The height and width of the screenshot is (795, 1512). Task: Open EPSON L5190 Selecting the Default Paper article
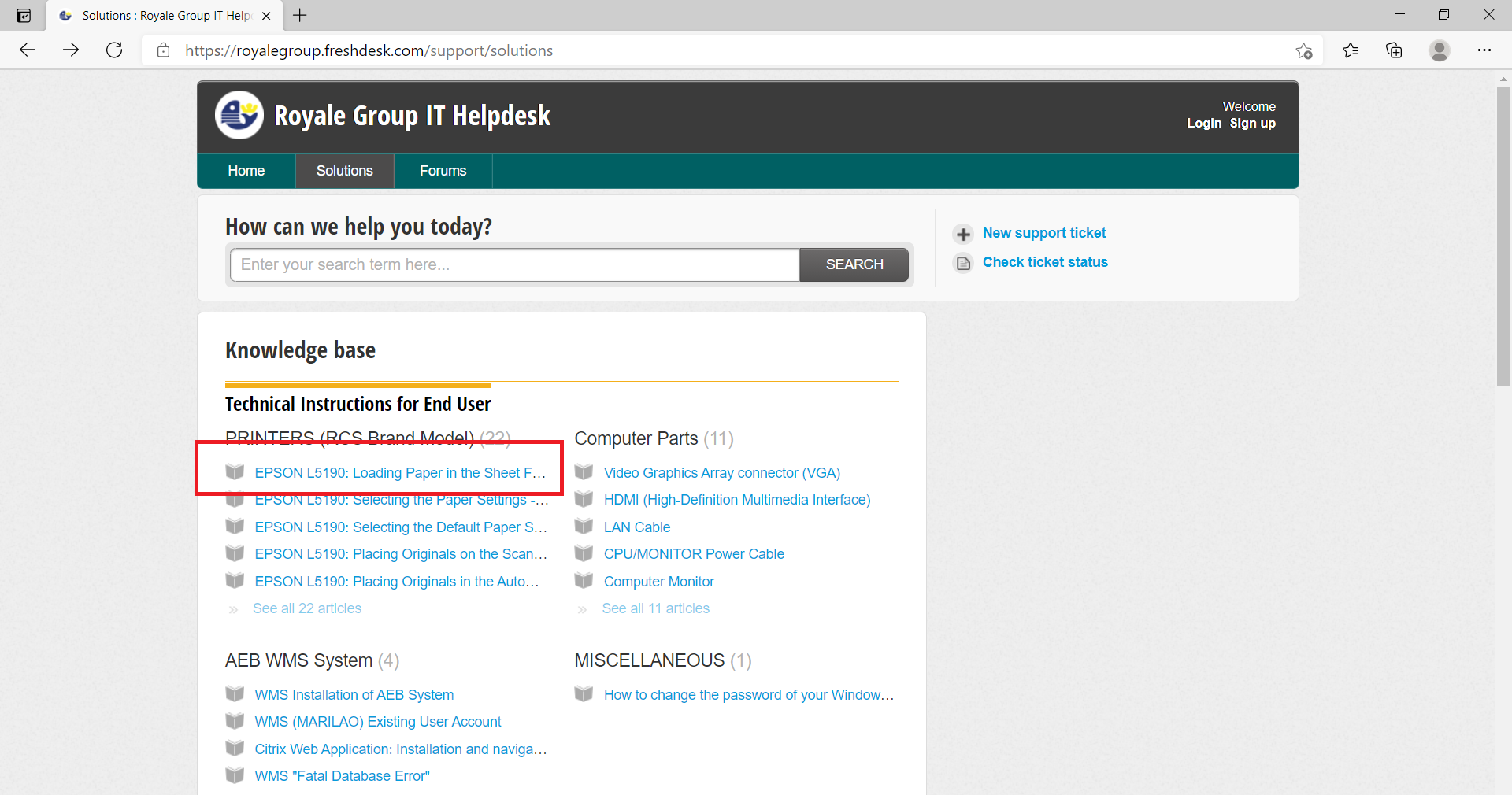click(401, 527)
